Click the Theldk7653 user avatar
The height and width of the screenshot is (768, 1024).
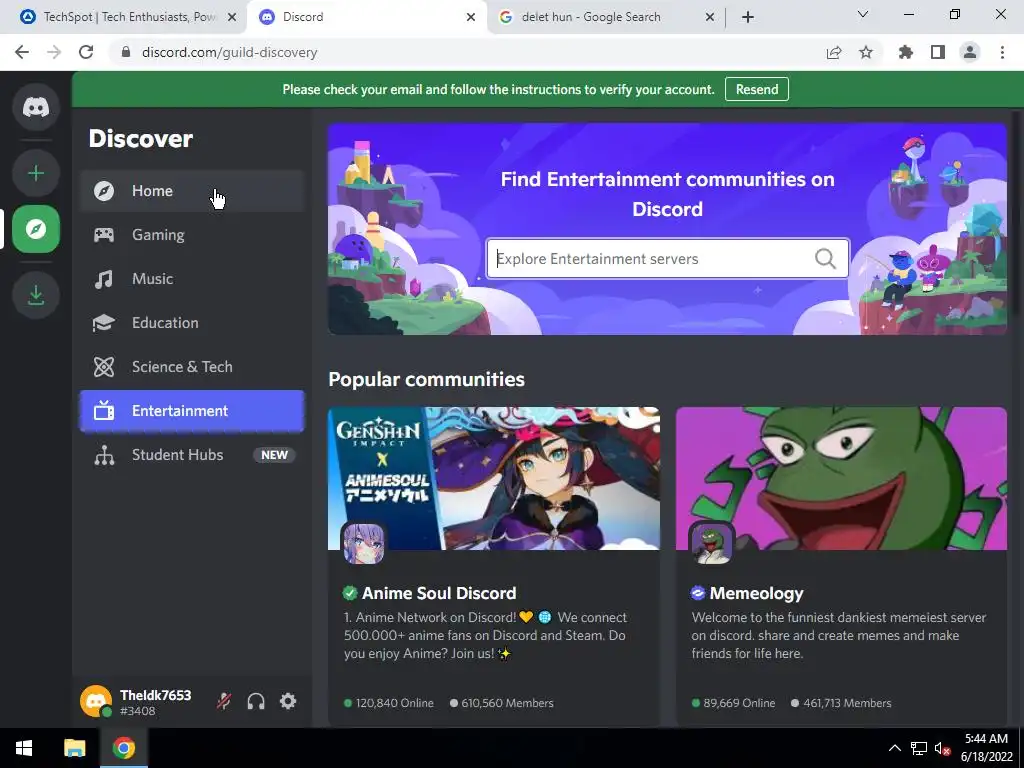click(96, 701)
